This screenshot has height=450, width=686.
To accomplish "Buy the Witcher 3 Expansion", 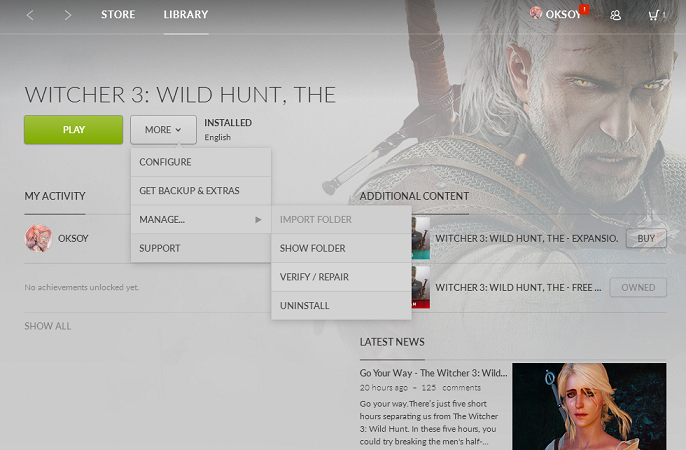I will coord(646,238).
